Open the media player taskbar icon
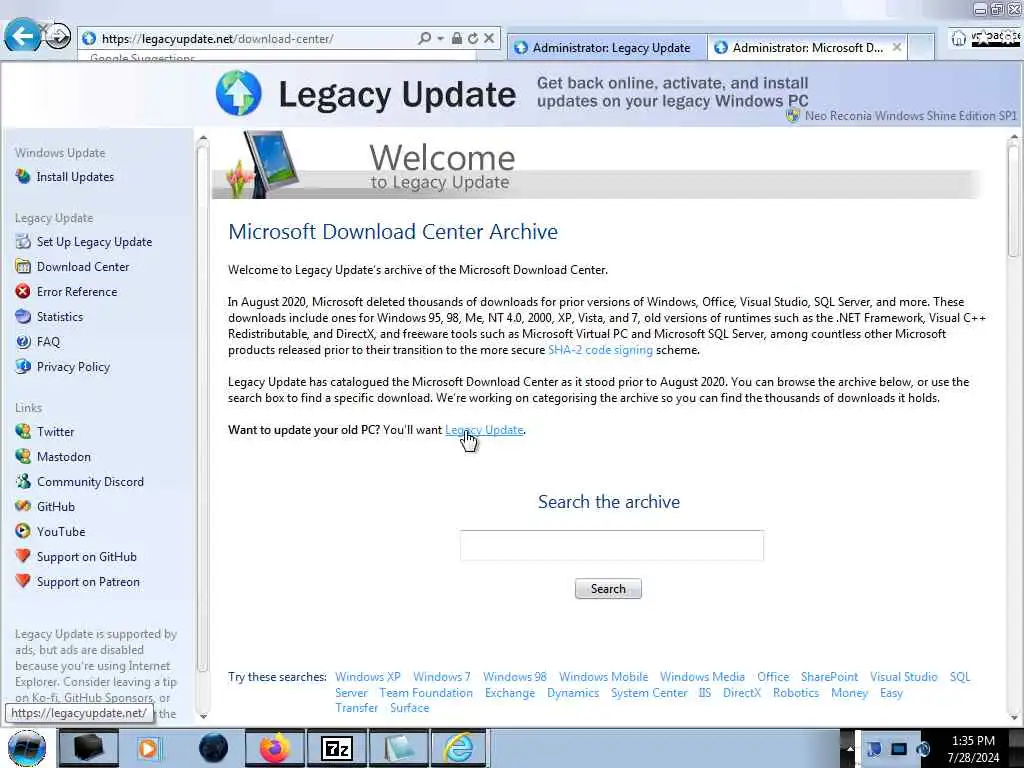Screen dimensions: 1024x768 pyautogui.click(x=150, y=748)
